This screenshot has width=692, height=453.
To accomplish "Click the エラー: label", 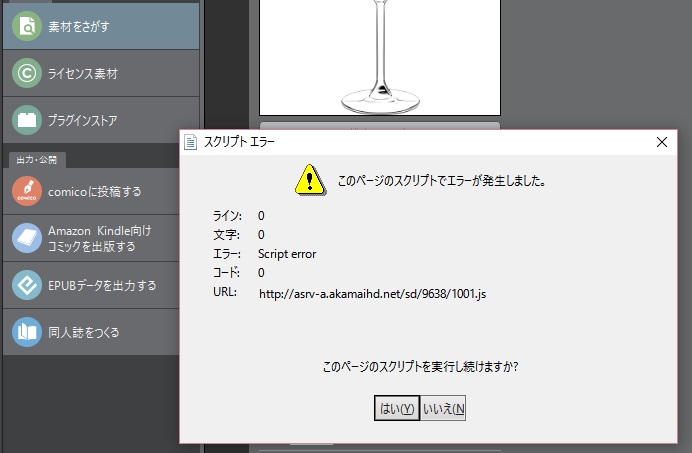I will click(227, 254).
